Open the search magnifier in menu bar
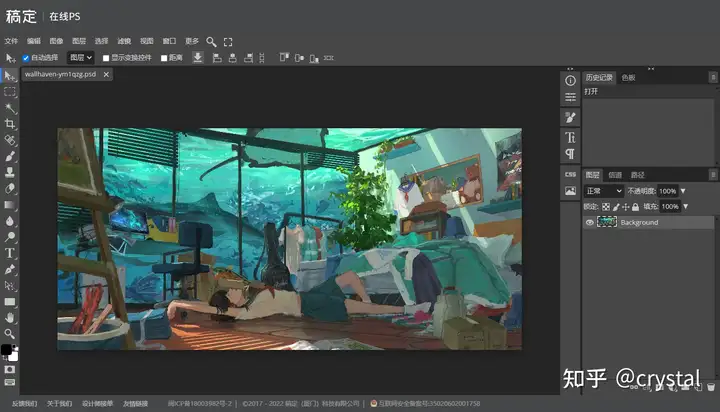720x412 pixels. click(211, 42)
